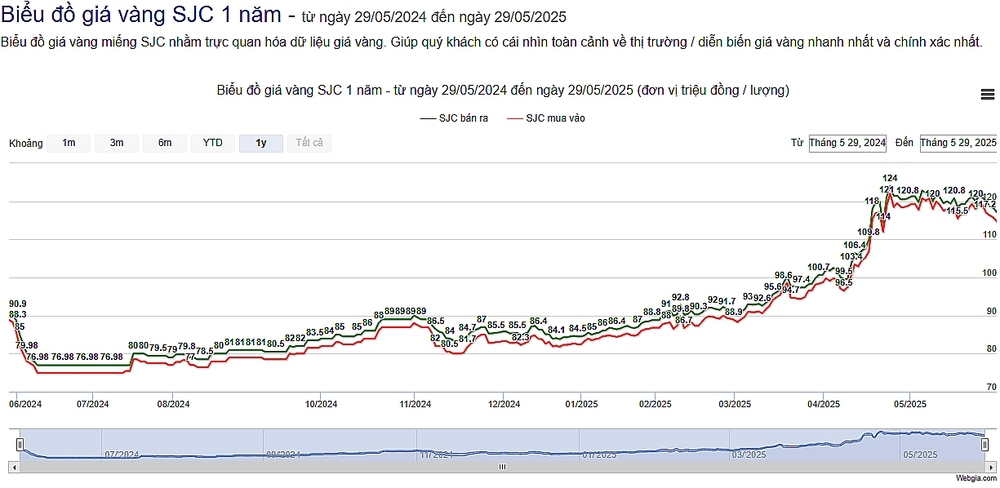Click the Đến end date input field
The height and width of the screenshot is (488, 1000).
pyautogui.click(x=959, y=143)
